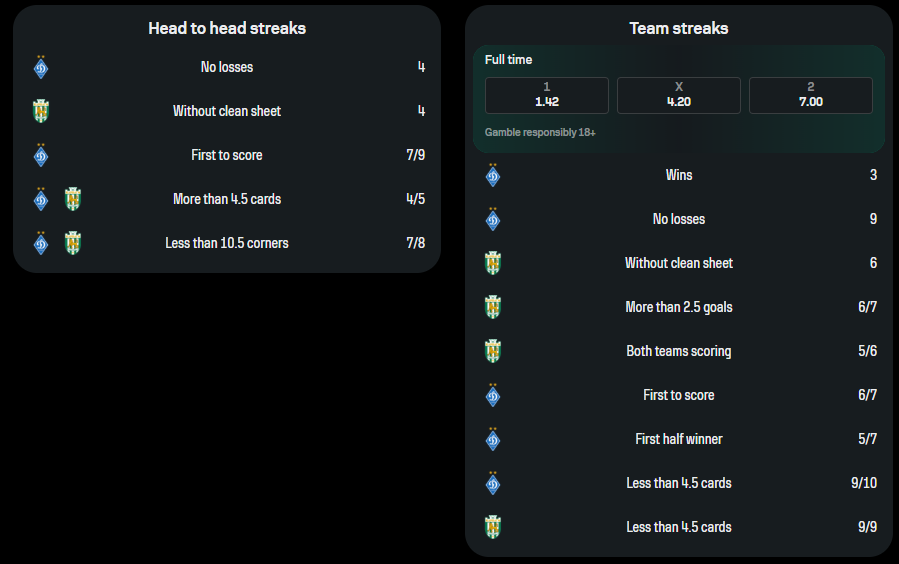Viewport: 899px width, 564px height.
Task: Open the Team streaks No losses row
Action: [x=679, y=219]
